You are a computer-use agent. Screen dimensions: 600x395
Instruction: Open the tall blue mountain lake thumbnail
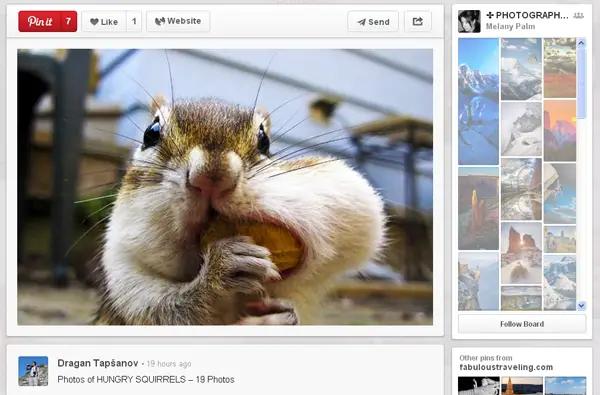tap(478, 101)
